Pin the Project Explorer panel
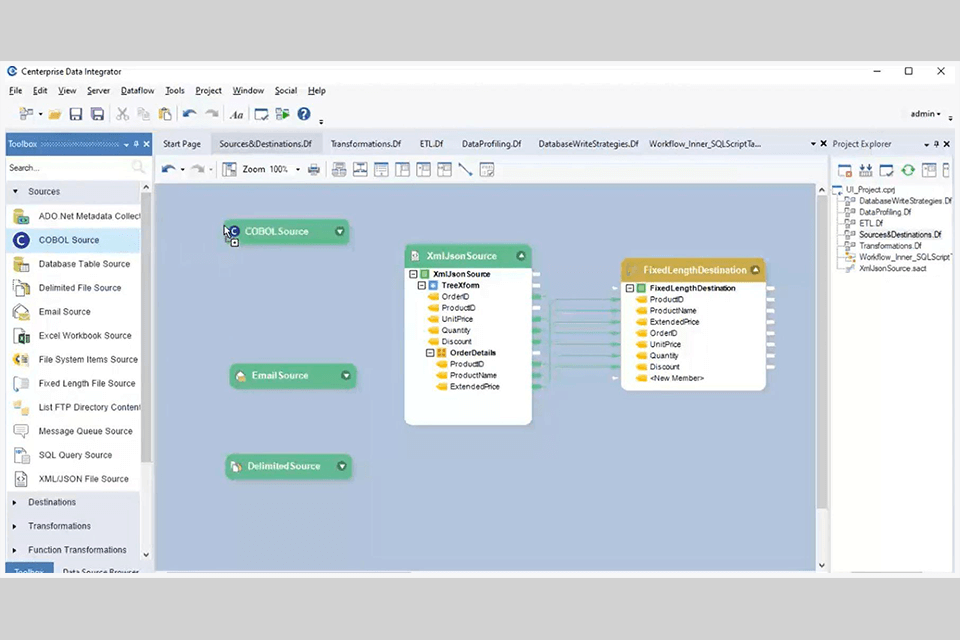Viewport: 960px width, 640px height. [936, 144]
